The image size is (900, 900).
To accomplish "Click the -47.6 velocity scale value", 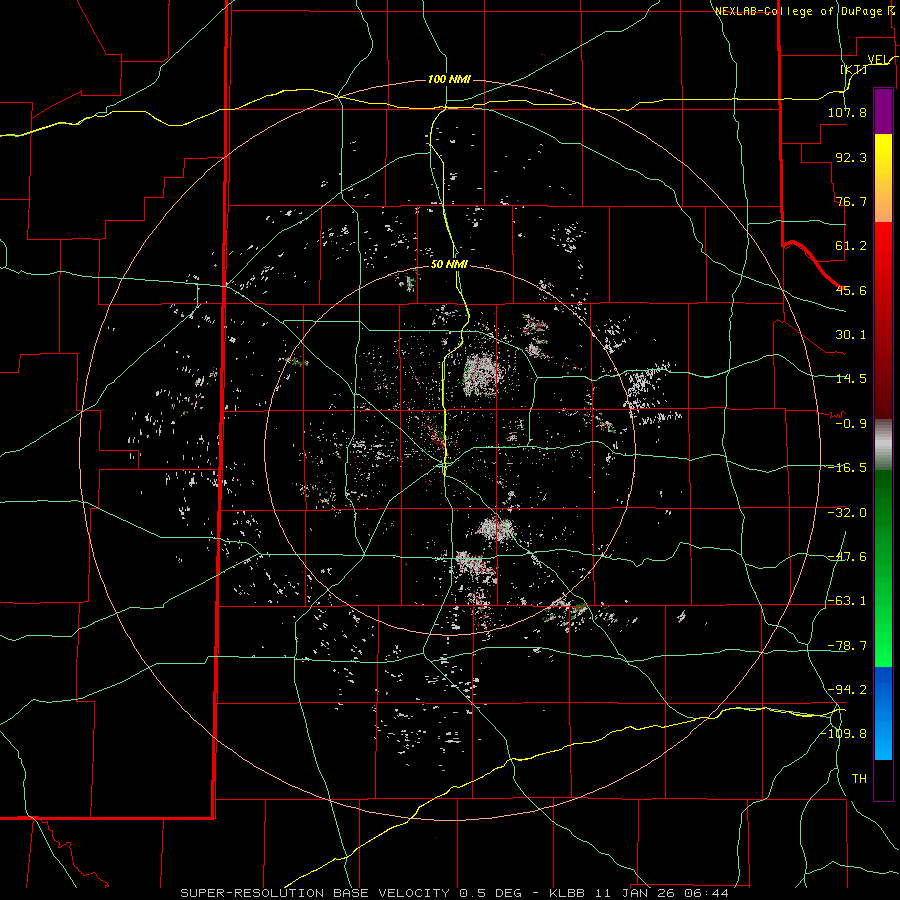I will (x=847, y=557).
